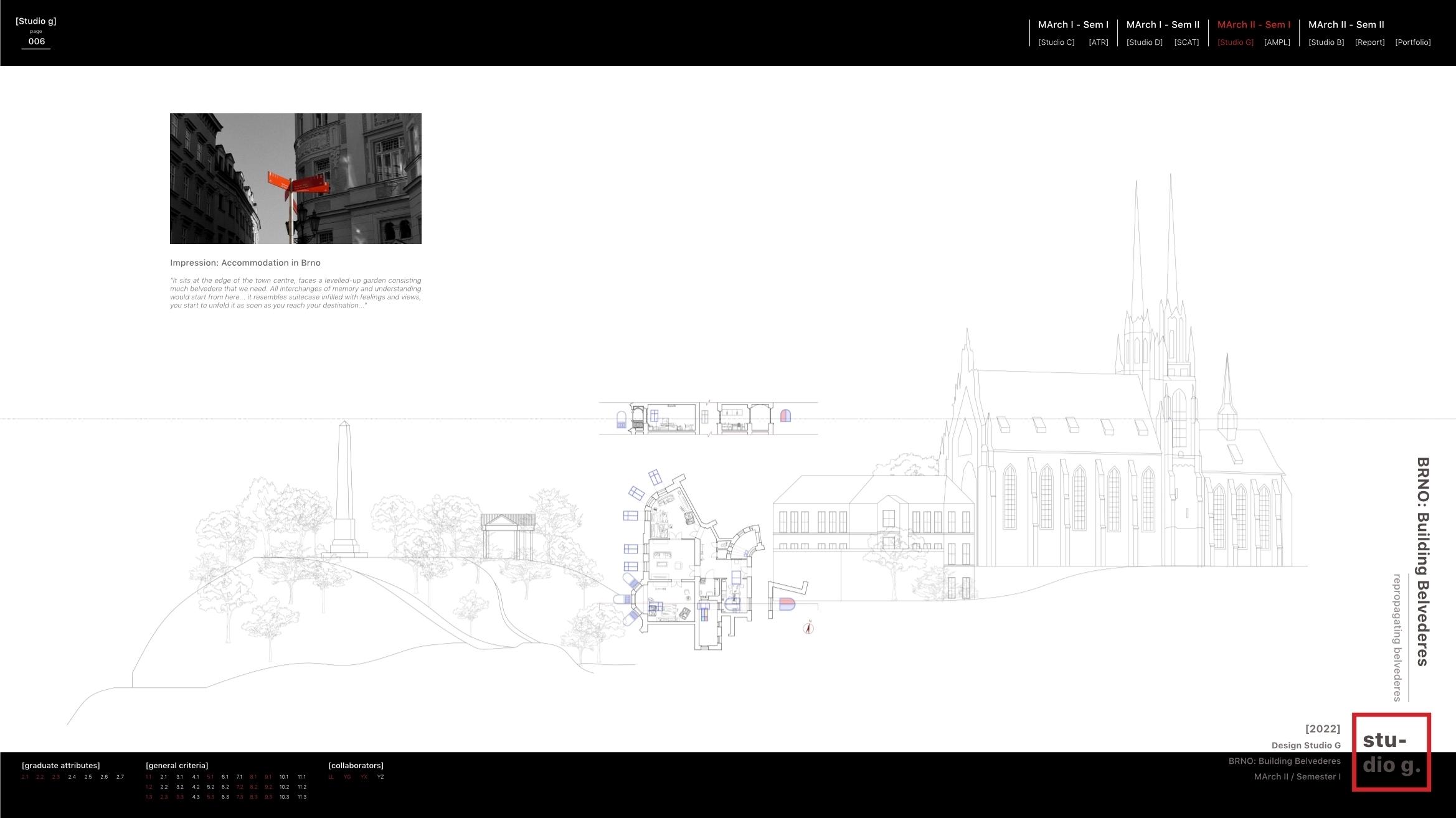
Task: Click the red arched window in section
Action: click(x=785, y=416)
